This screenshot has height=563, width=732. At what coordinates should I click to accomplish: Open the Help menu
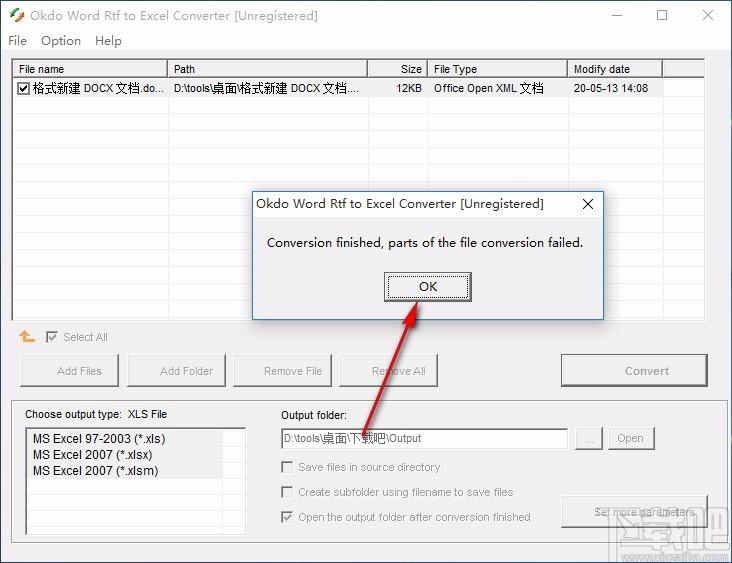tap(108, 41)
